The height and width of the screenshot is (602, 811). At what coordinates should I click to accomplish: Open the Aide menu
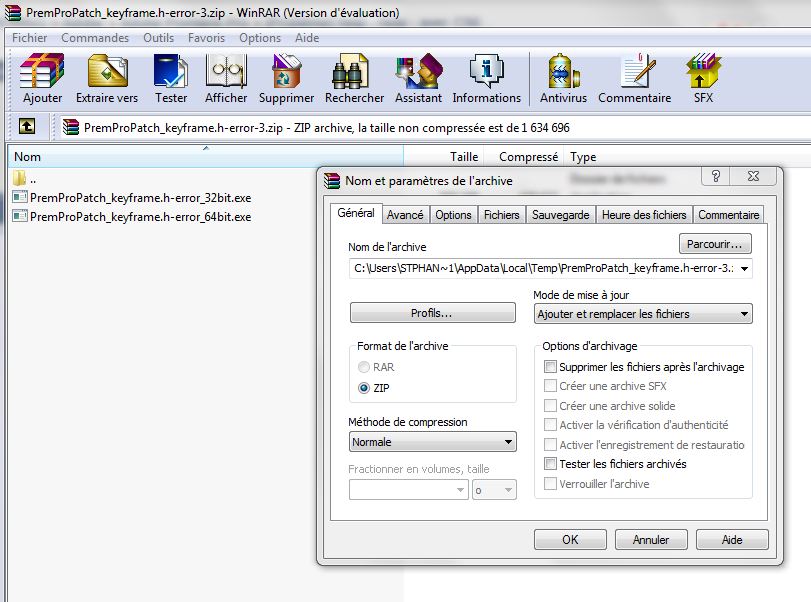307,38
